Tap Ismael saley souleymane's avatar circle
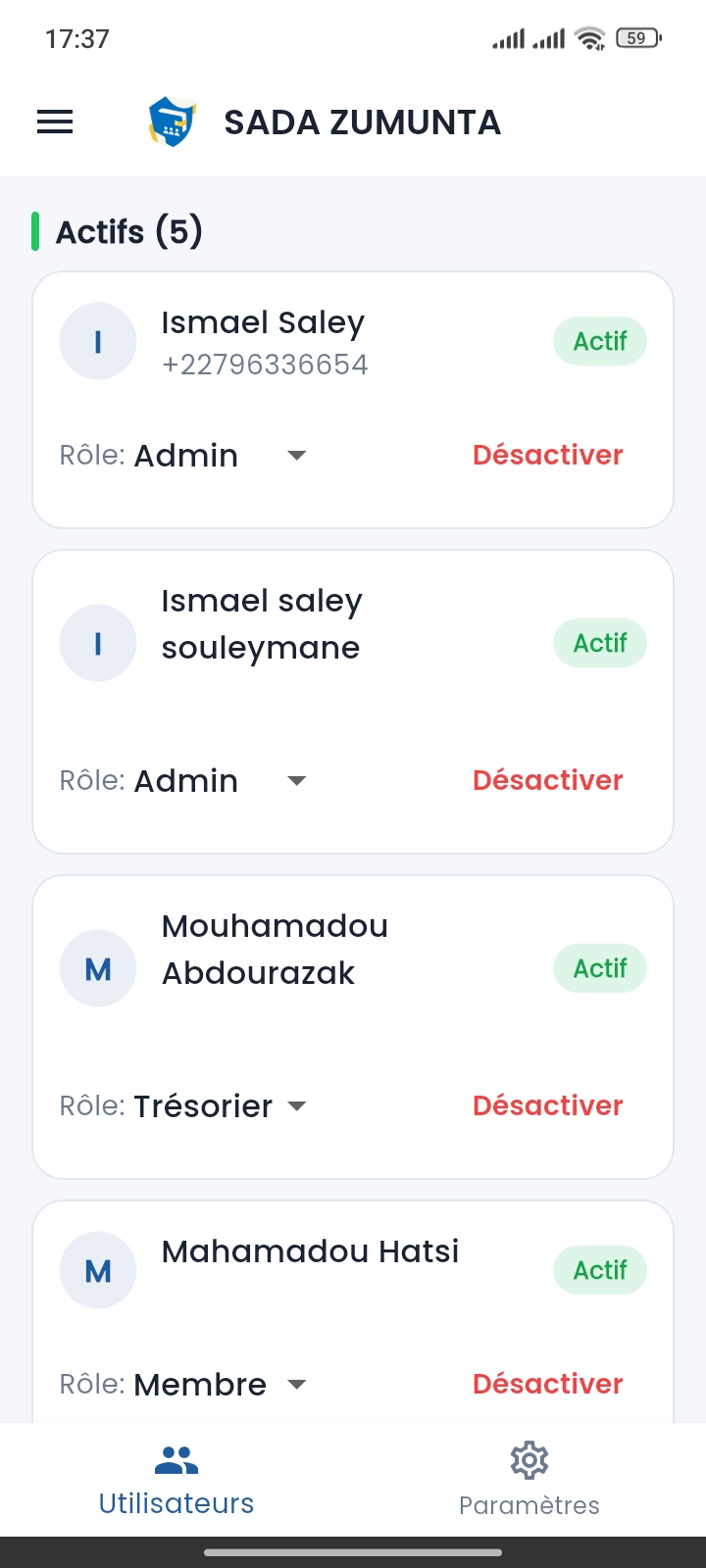Screen dimensions: 706x1568 pos(98,644)
